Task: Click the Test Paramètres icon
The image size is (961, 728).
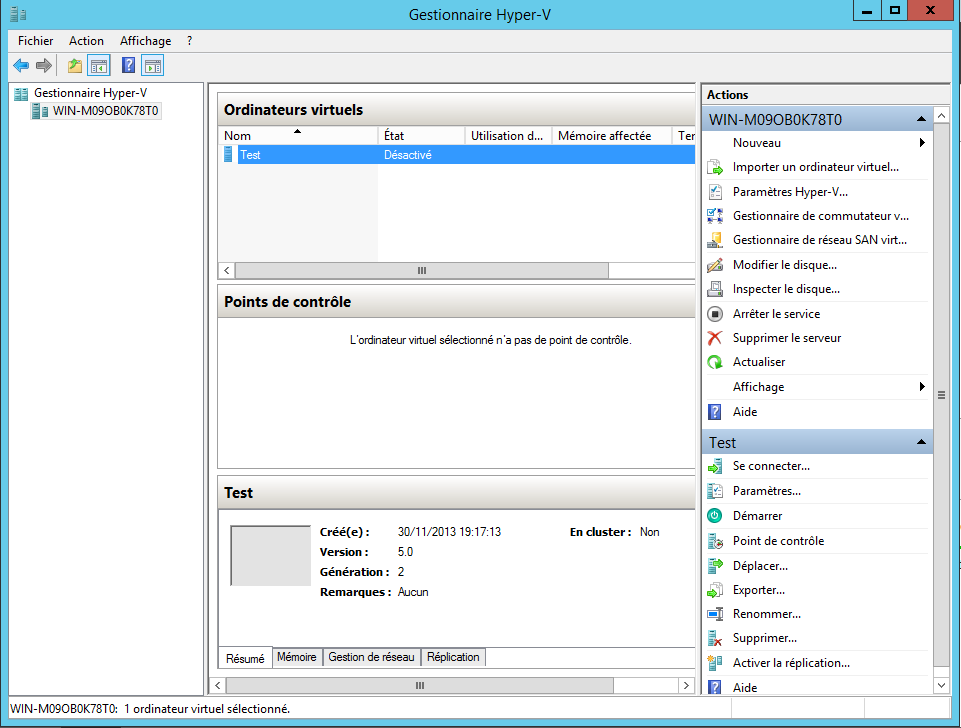Action: pyautogui.click(x=715, y=491)
